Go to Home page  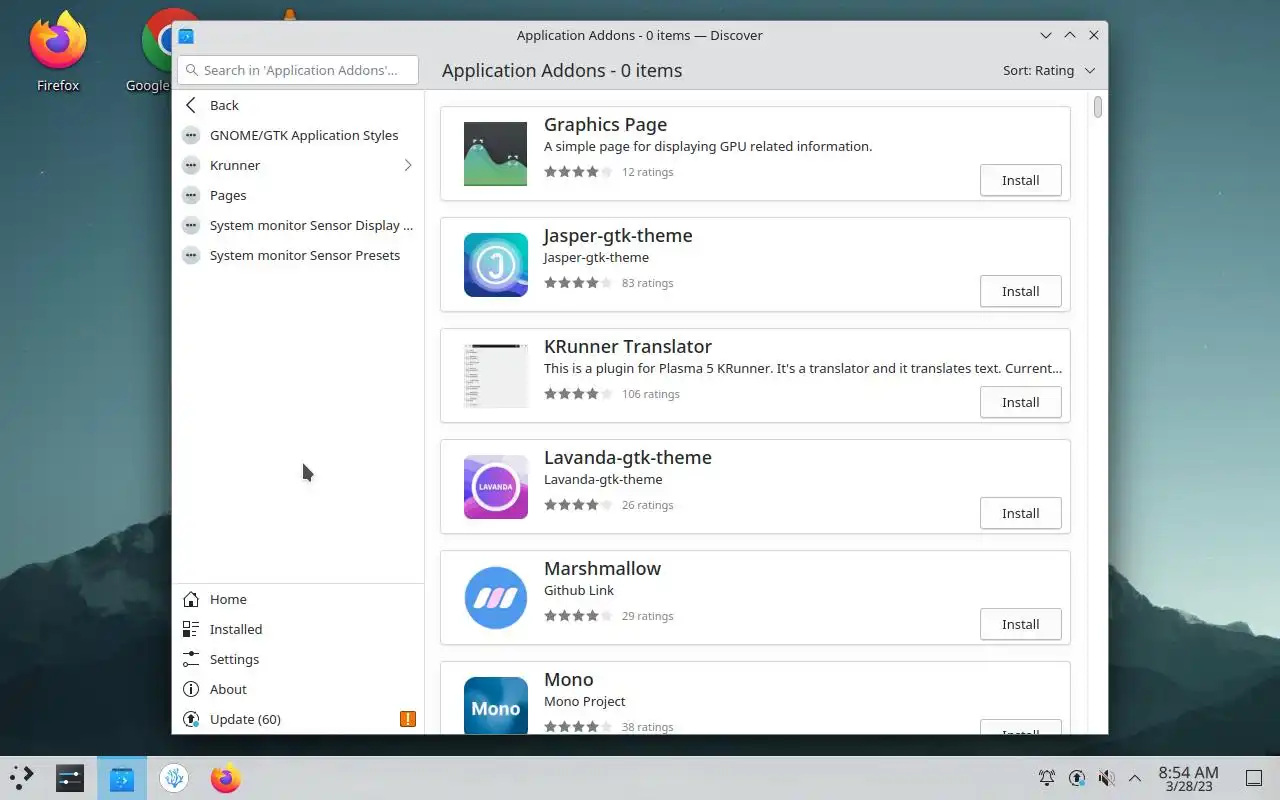click(298, 599)
